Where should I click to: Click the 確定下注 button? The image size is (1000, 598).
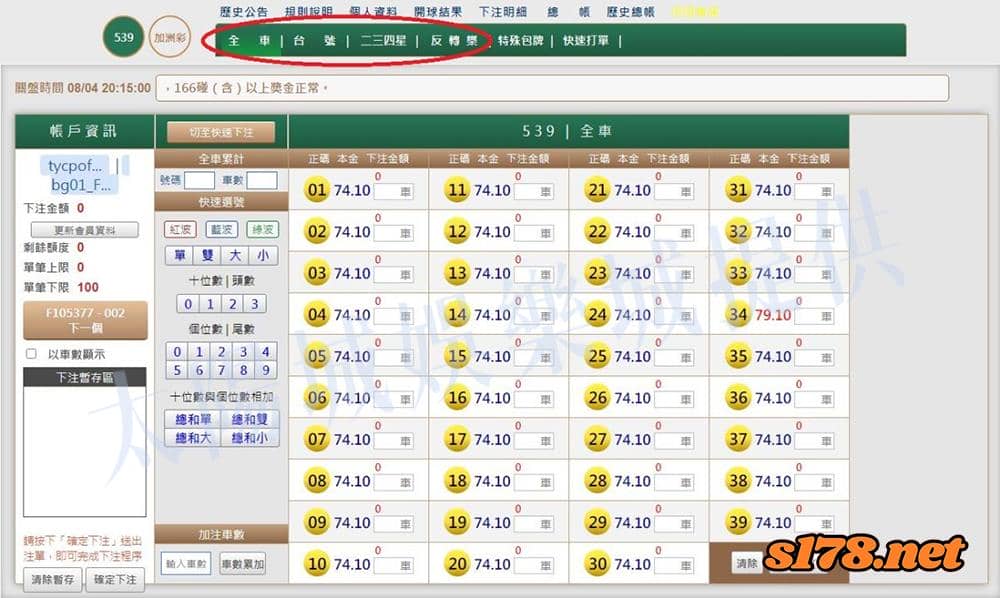115,580
